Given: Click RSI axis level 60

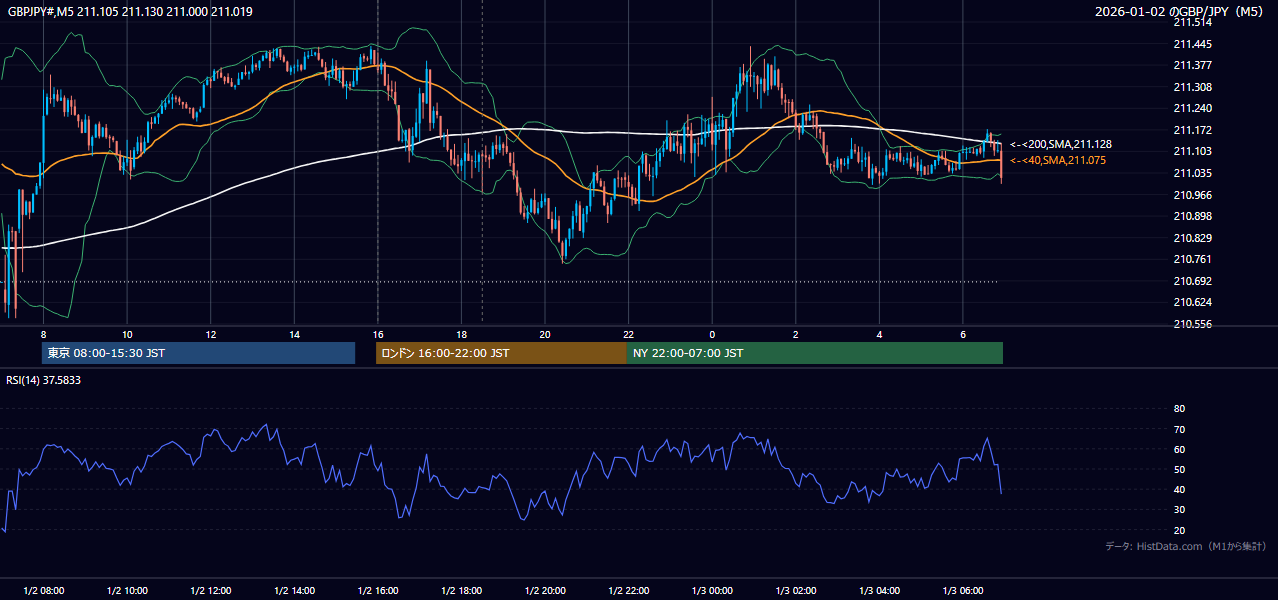Looking at the screenshot, I should tap(1179, 449).
